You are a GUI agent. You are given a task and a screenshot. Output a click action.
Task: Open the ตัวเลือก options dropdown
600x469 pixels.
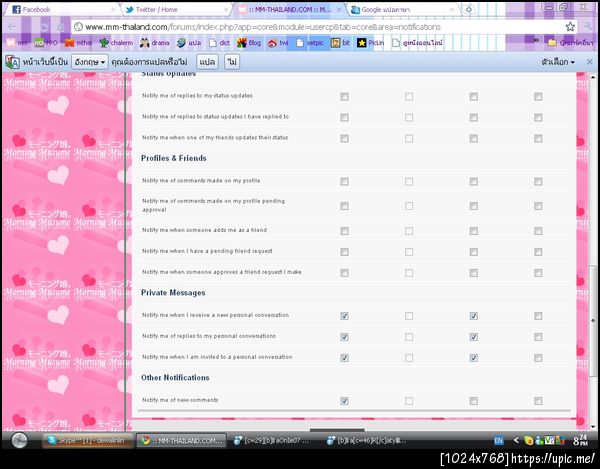point(558,62)
